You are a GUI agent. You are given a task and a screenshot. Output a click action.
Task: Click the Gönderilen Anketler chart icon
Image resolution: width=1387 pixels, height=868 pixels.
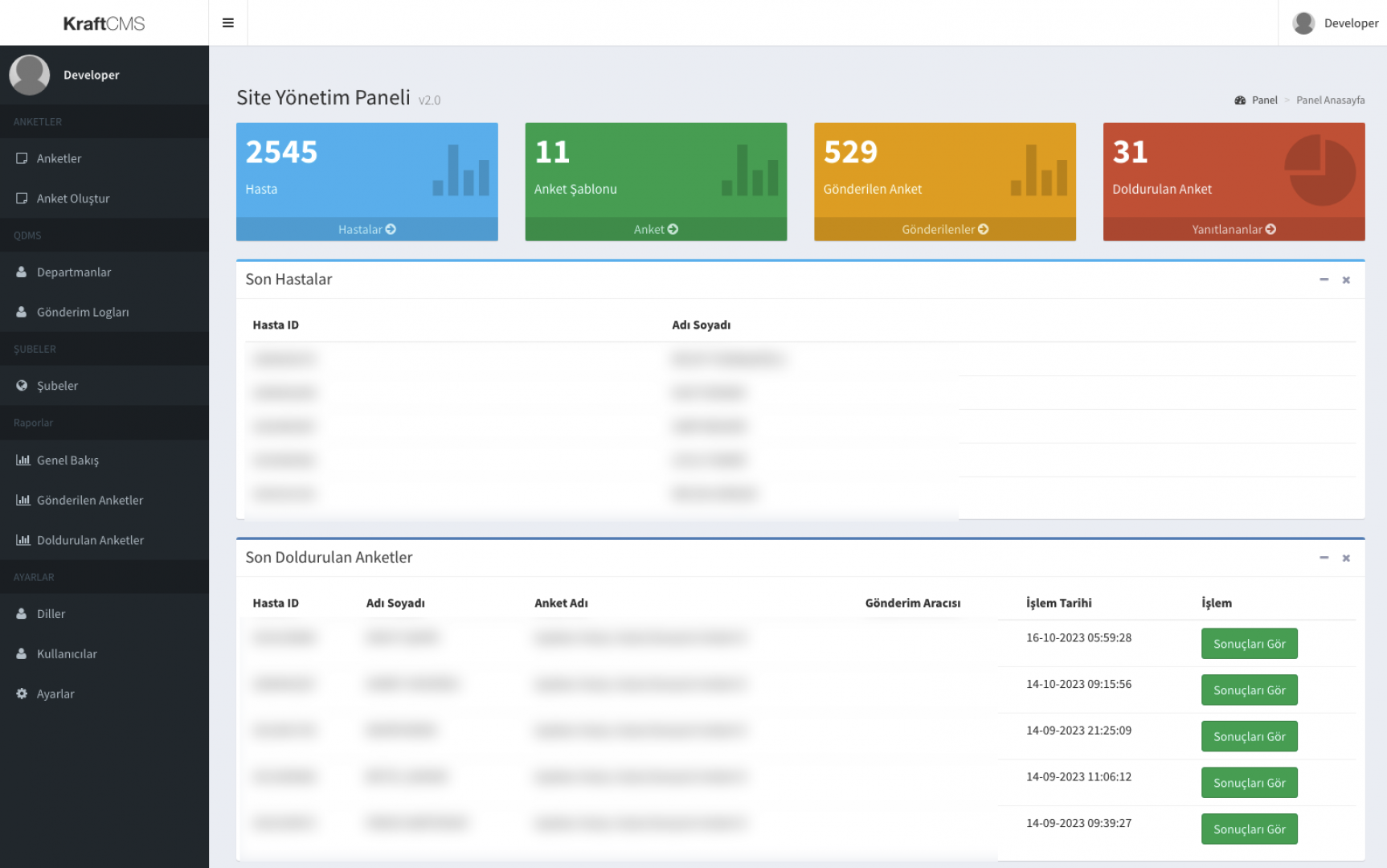tap(23, 500)
